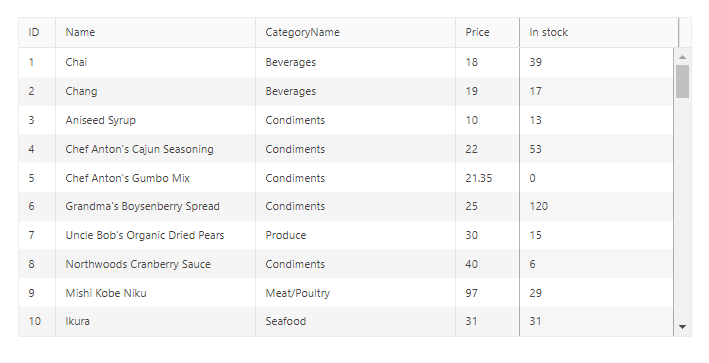The image size is (709, 363).
Task: Click the Produce category cell
Action: tap(355, 236)
